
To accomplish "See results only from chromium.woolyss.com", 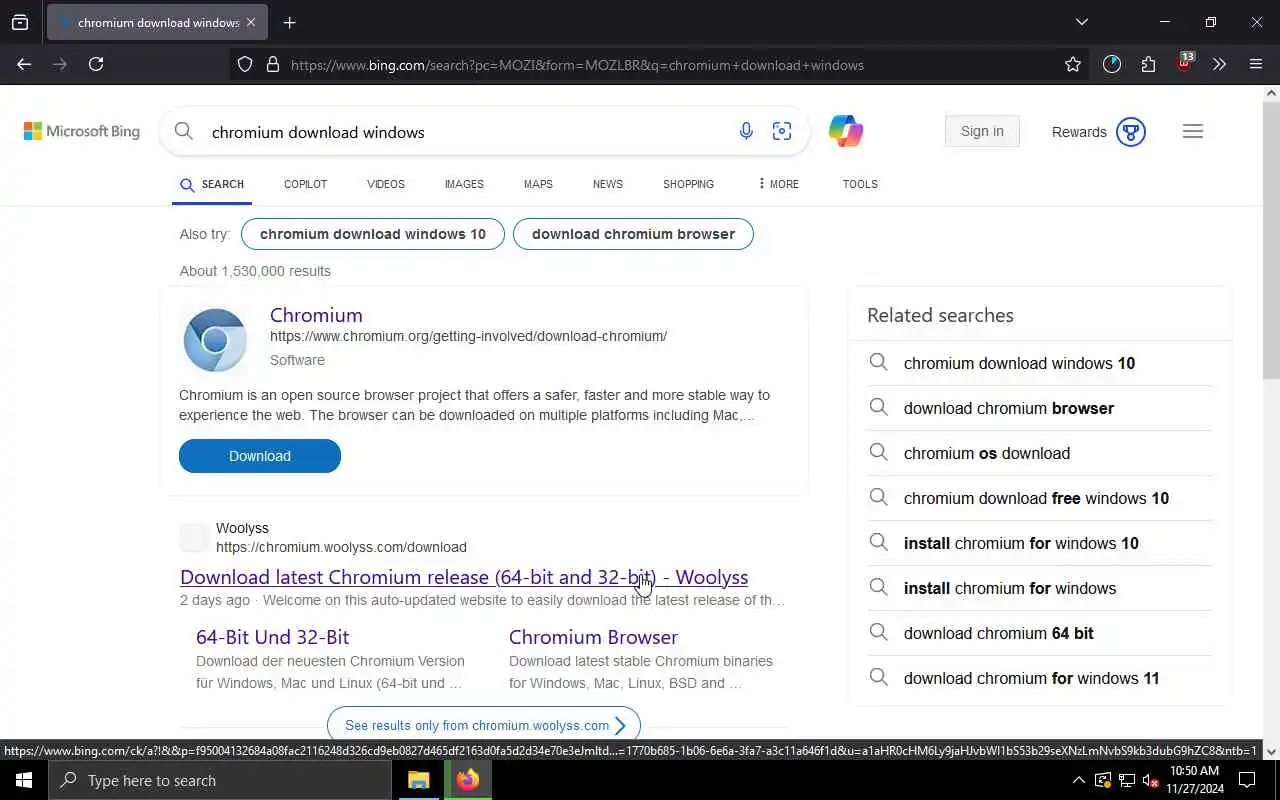I will coord(484,725).
